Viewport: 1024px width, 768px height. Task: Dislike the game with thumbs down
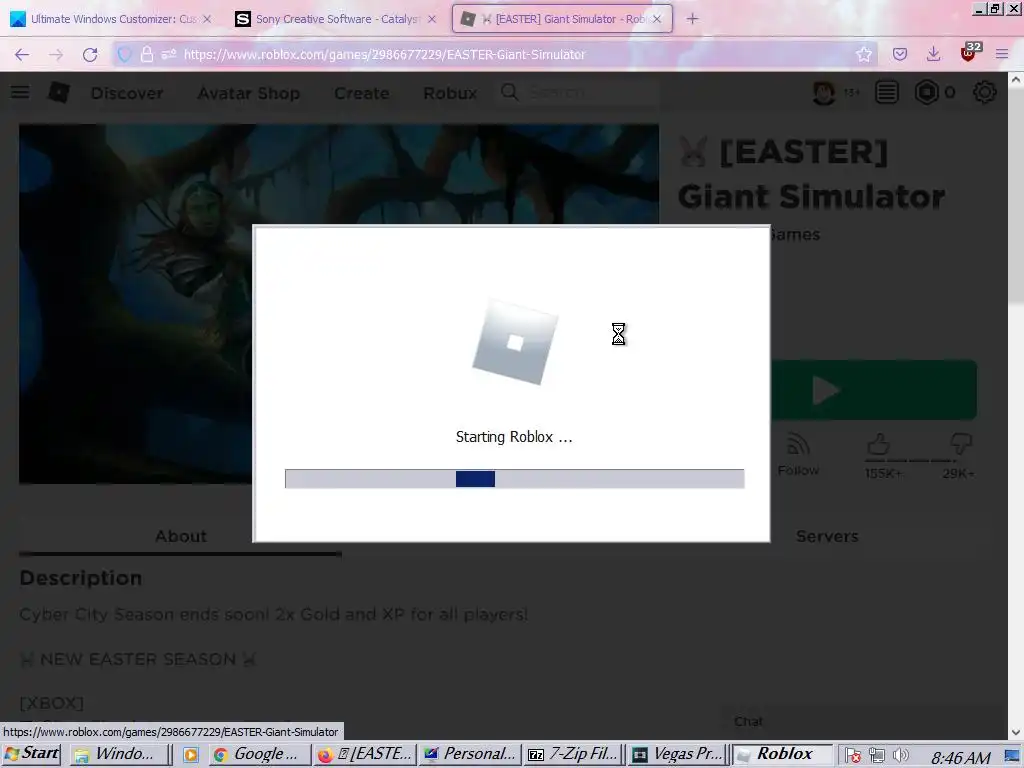(x=960, y=445)
